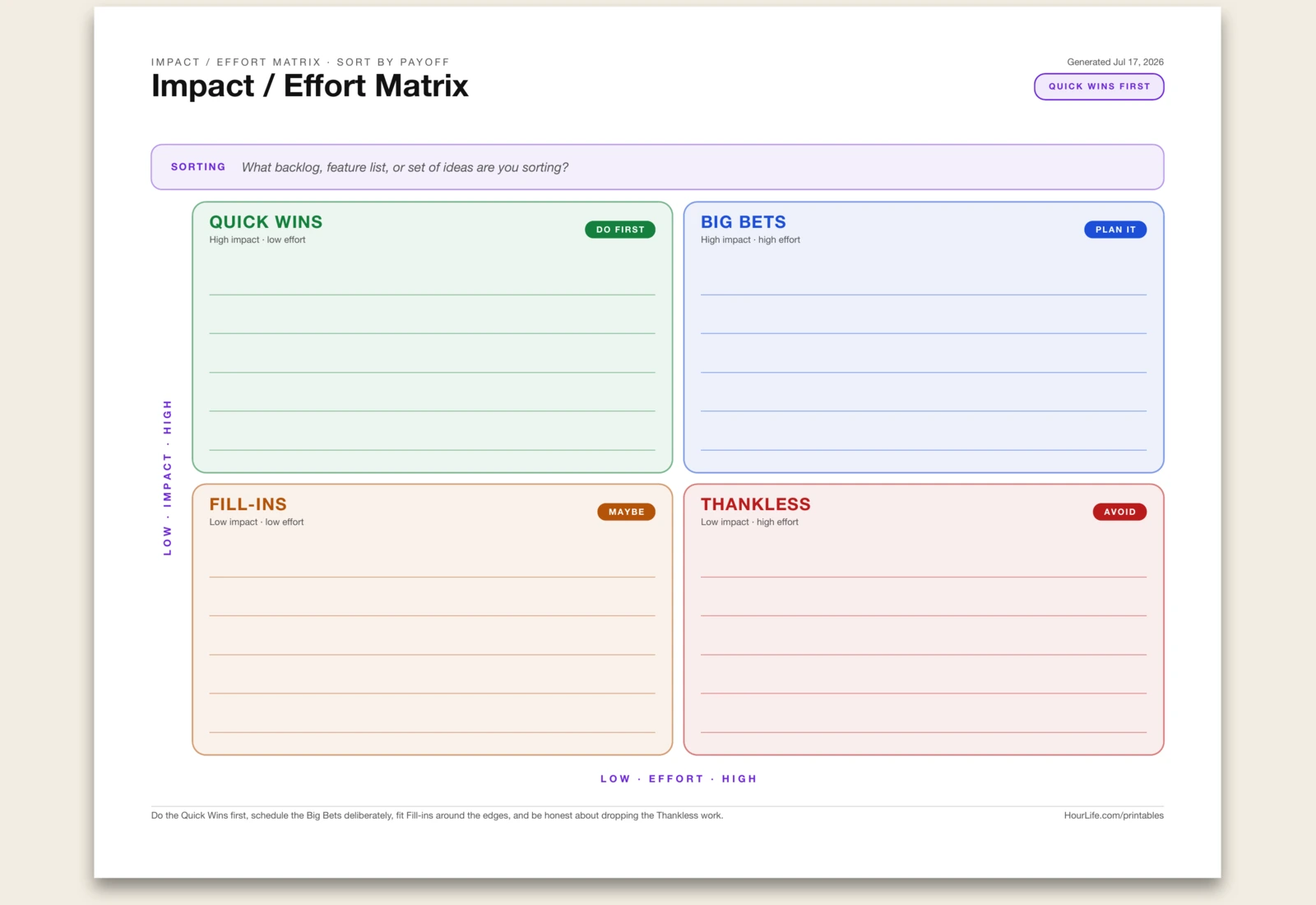Click 'Low impact · low effort' subtitle
The height and width of the screenshot is (905, 1316).
[257, 522]
